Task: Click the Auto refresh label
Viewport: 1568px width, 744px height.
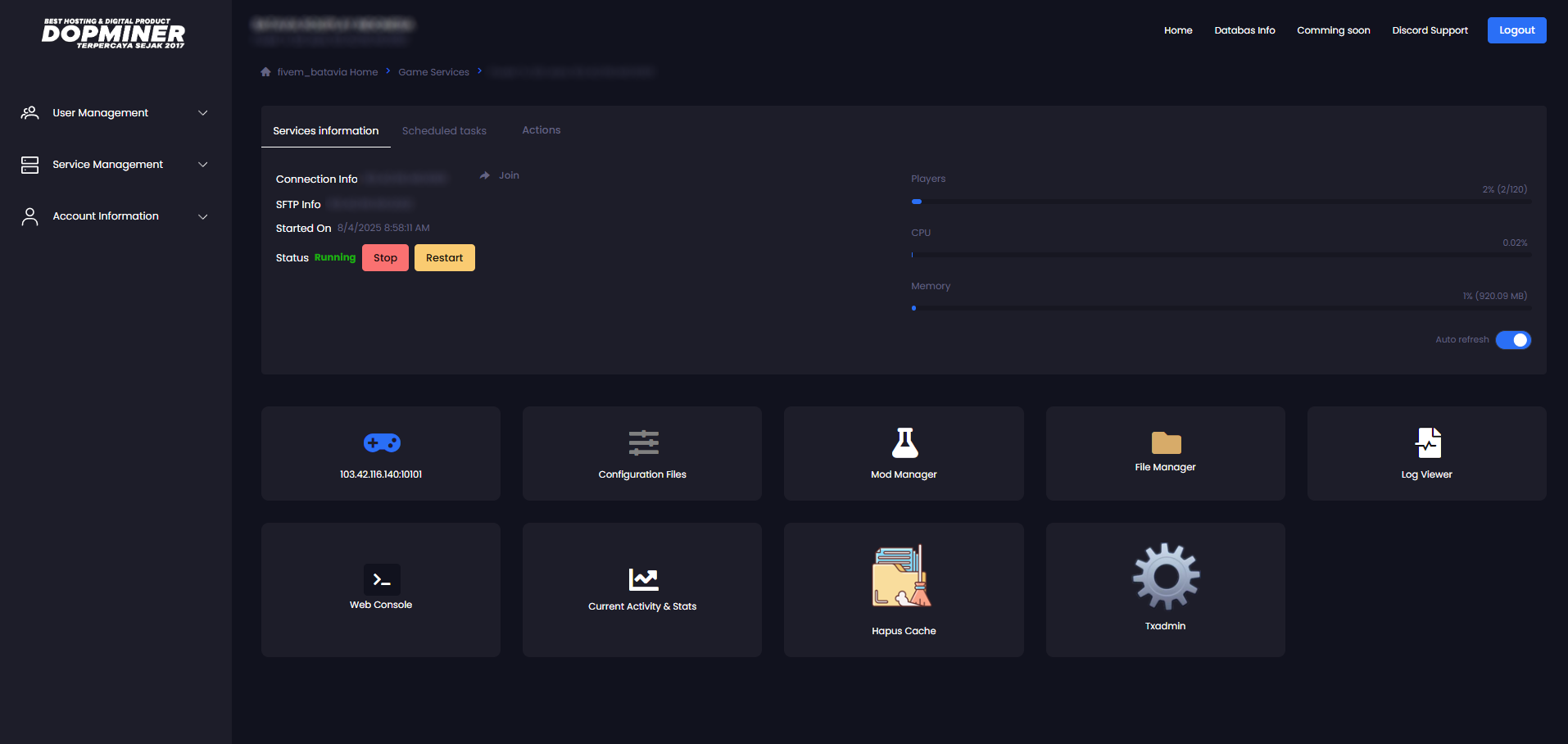Action: pyautogui.click(x=1462, y=339)
